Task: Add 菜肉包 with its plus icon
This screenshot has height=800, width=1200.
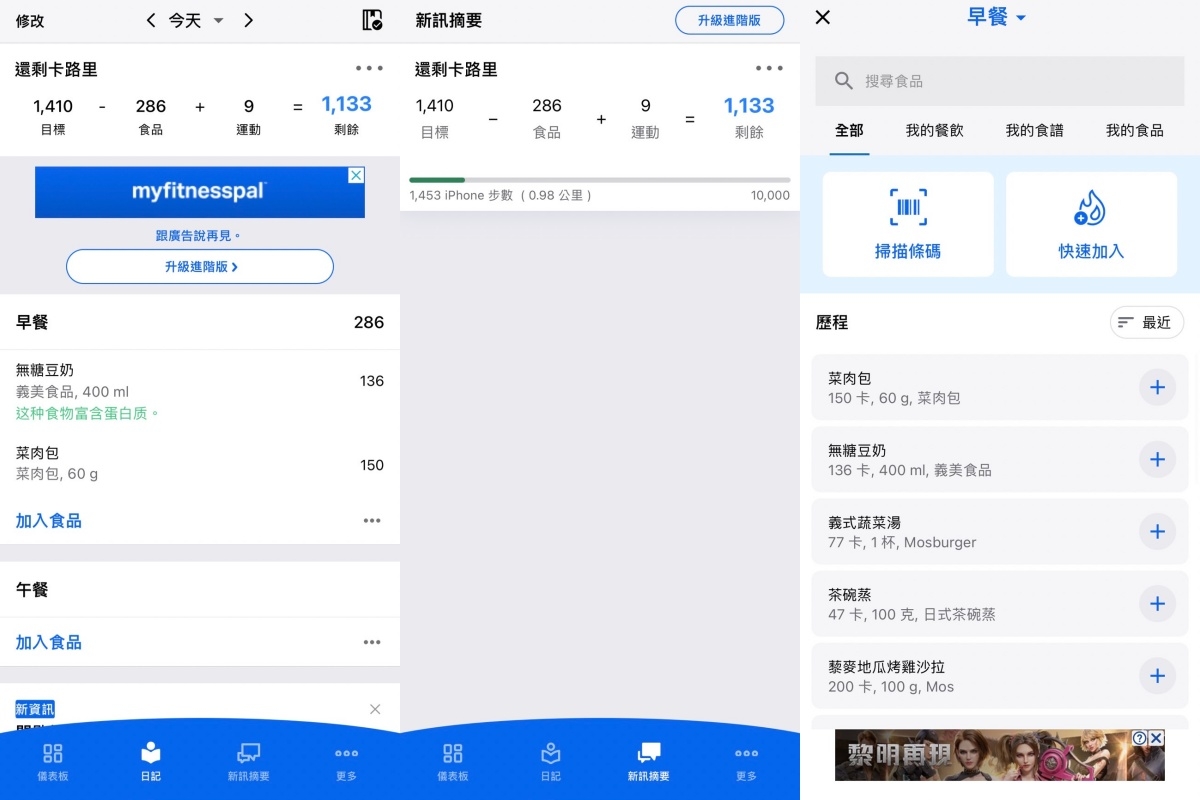Action: [x=1157, y=387]
